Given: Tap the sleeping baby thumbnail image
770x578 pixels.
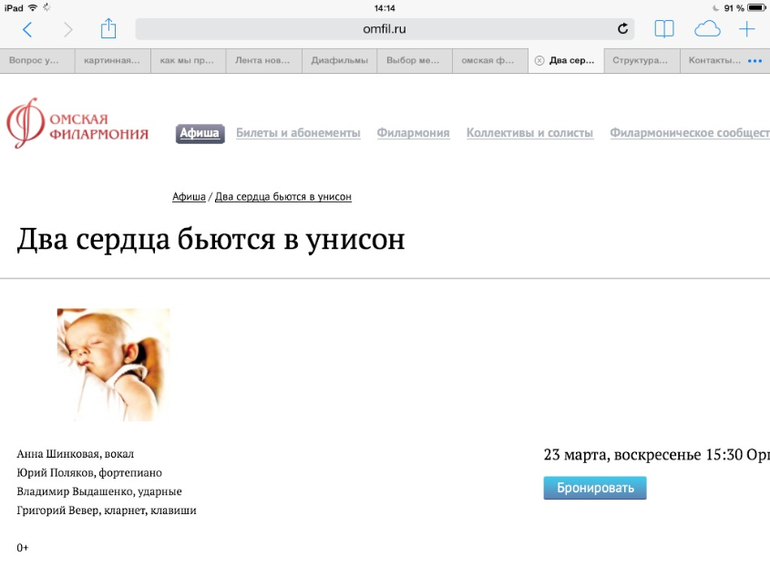Looking at the screenshot, I should click(113, 364).
